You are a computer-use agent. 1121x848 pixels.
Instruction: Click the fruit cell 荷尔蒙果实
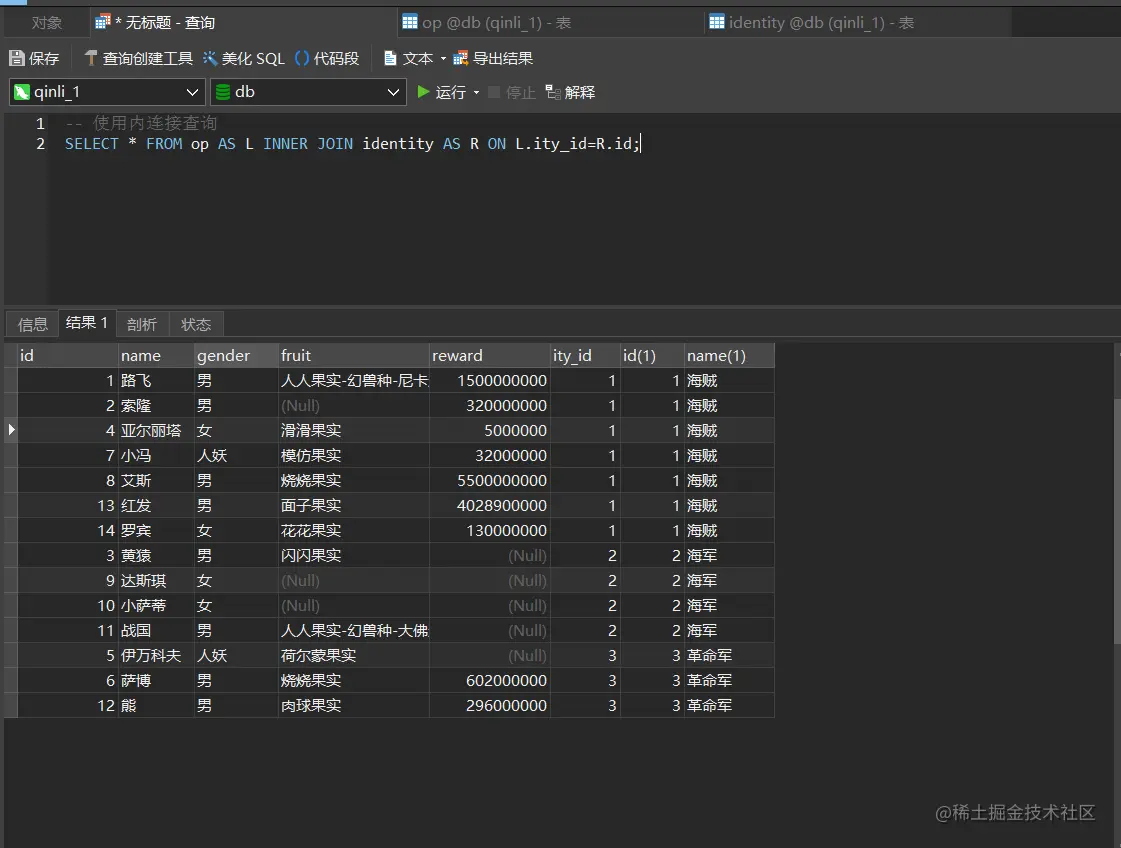(354, 656)
